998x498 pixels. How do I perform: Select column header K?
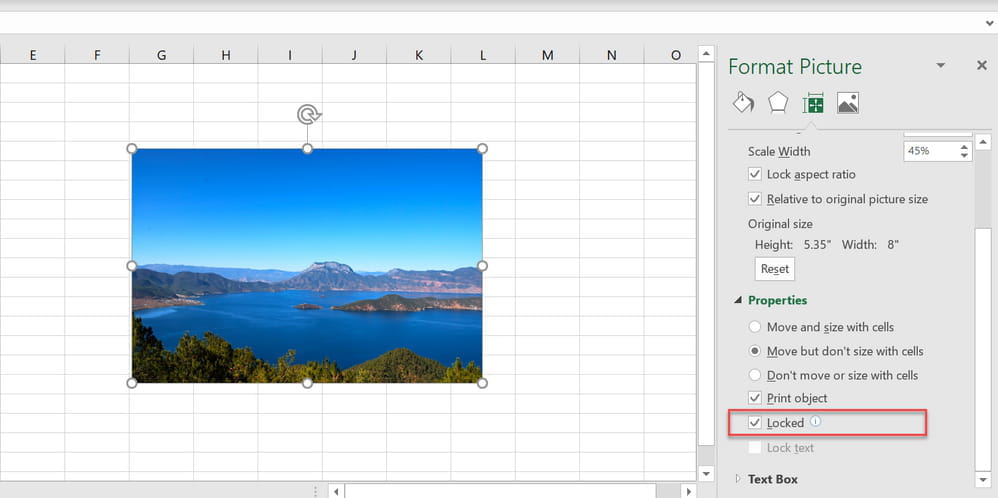pyautogui.click(x=418, y=55)
